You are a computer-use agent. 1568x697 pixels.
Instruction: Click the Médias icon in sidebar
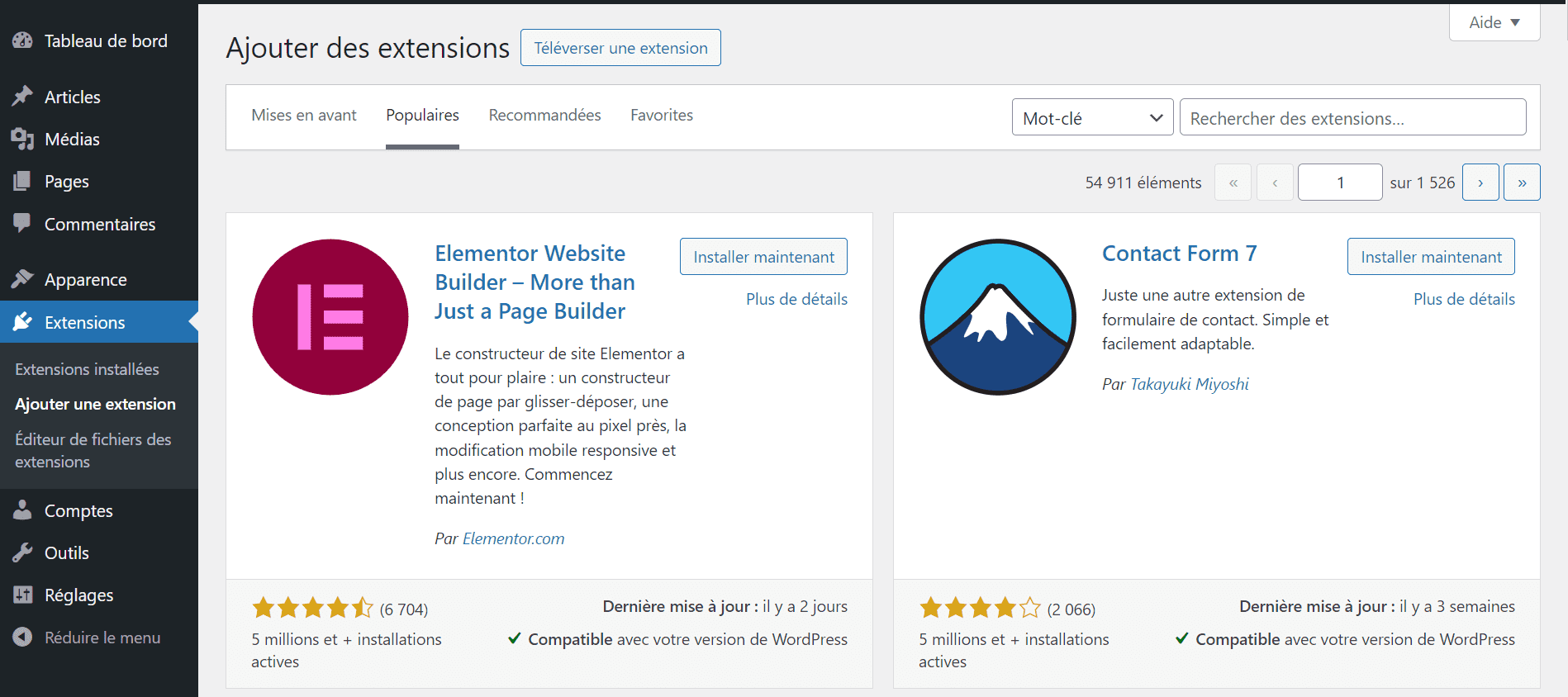click(x=22, y=139)
